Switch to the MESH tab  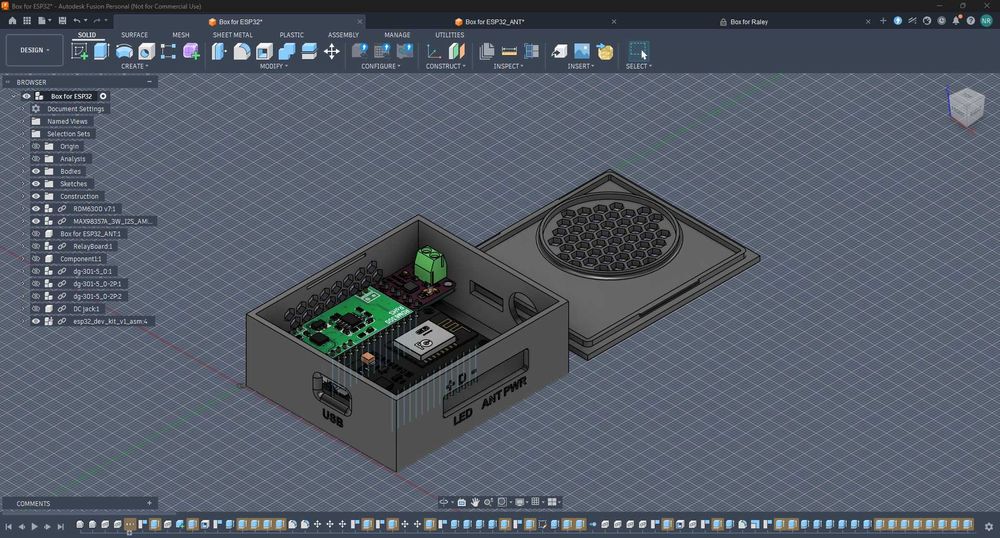(x=180, y=35)
